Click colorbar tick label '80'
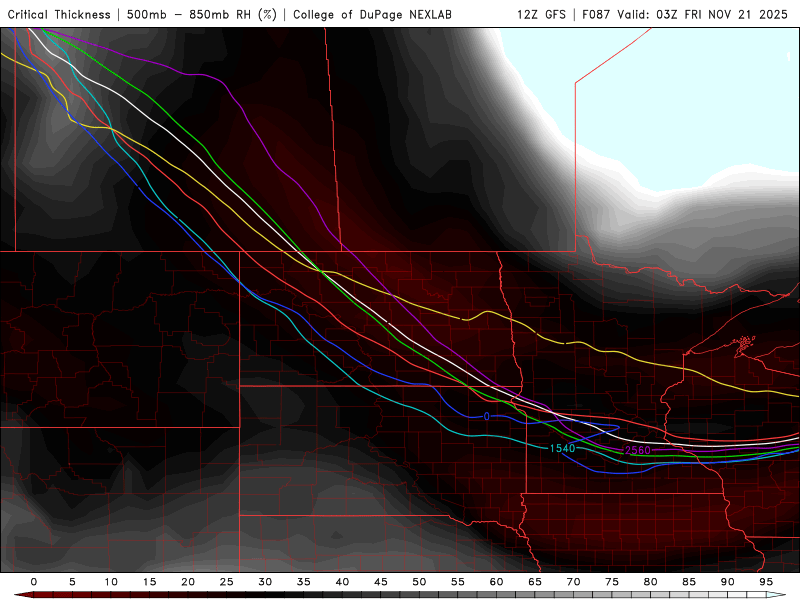The width and height of the screenshot is (800, 600). click(651, 582)
